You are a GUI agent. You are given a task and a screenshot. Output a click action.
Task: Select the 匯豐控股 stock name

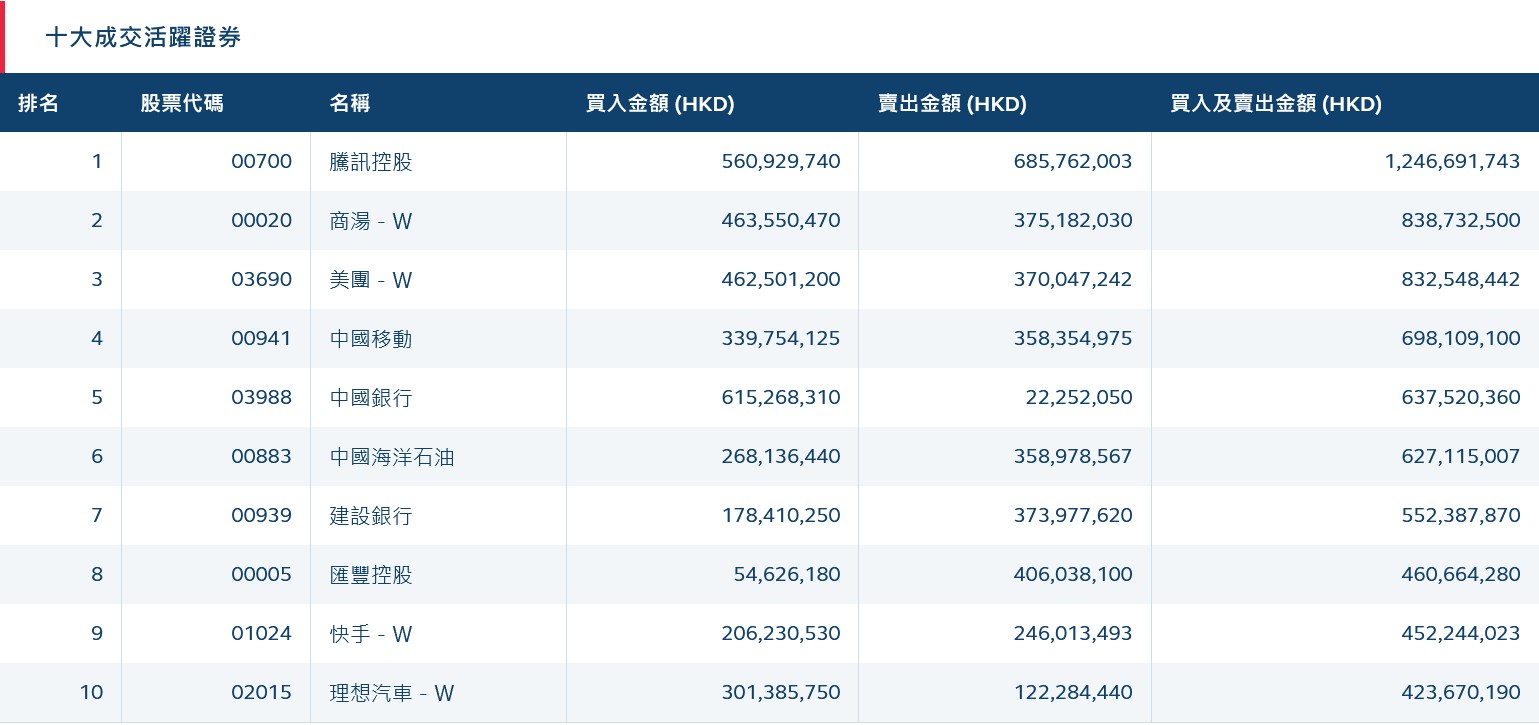[x=371, y=575]
